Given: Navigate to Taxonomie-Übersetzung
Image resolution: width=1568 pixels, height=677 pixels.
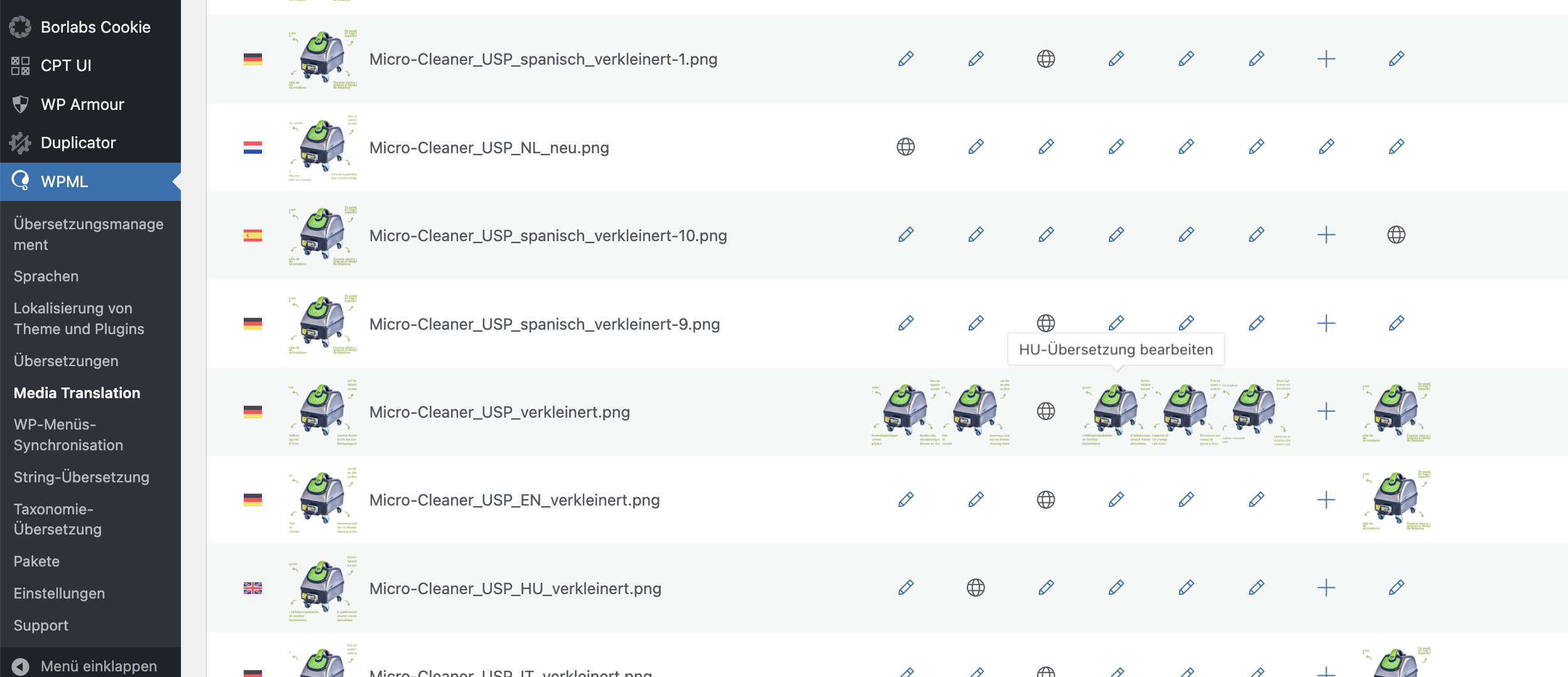Looking at the screenshot, I should [x=58, y=519].
